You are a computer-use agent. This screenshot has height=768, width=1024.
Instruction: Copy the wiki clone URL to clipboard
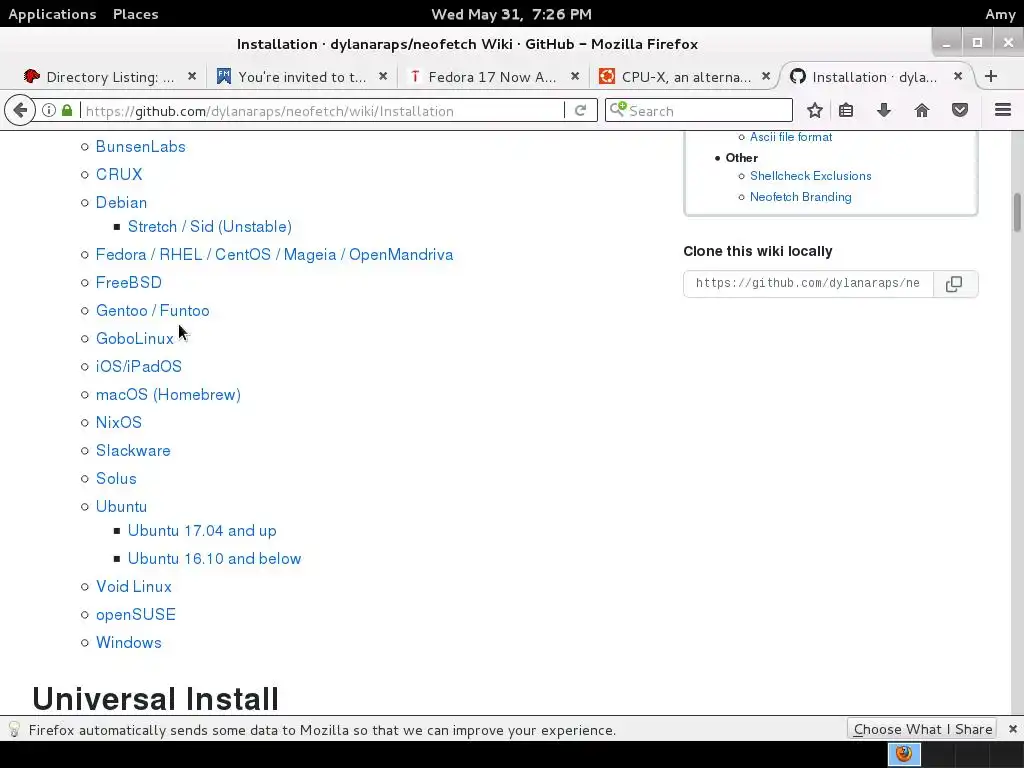[x=954, y=283]
